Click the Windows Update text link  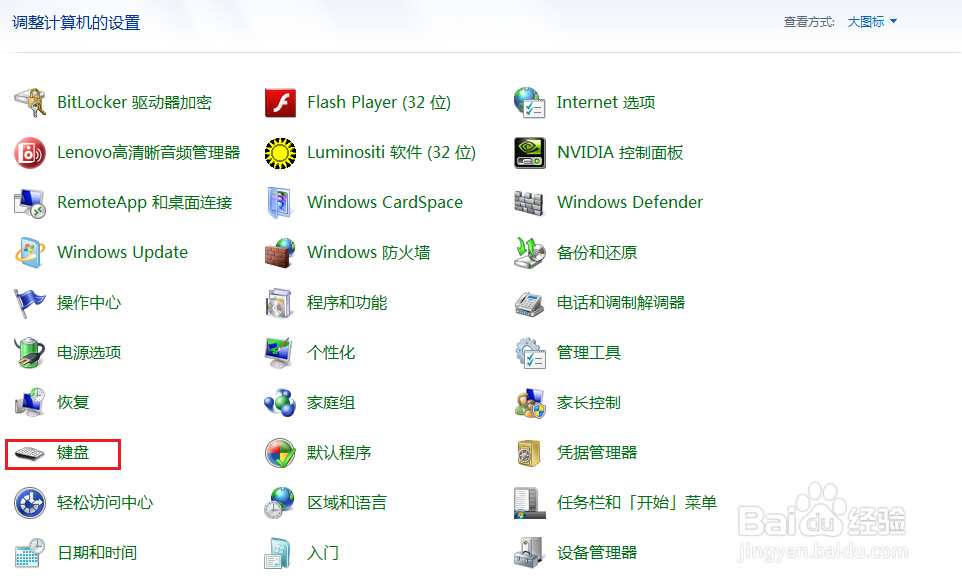(122, 253)
